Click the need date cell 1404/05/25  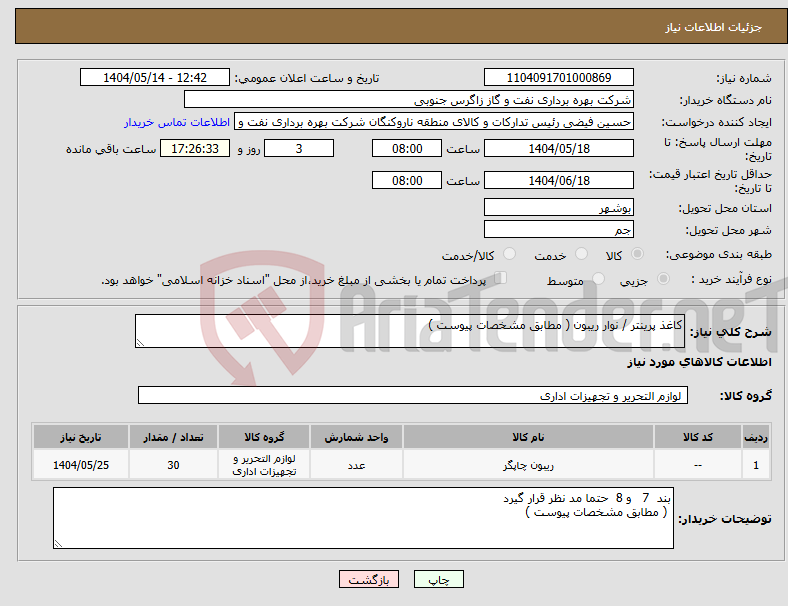pos(81,465)
